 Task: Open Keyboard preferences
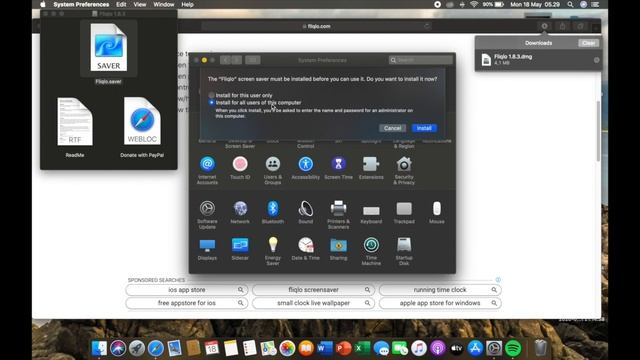tap(371, 212)
